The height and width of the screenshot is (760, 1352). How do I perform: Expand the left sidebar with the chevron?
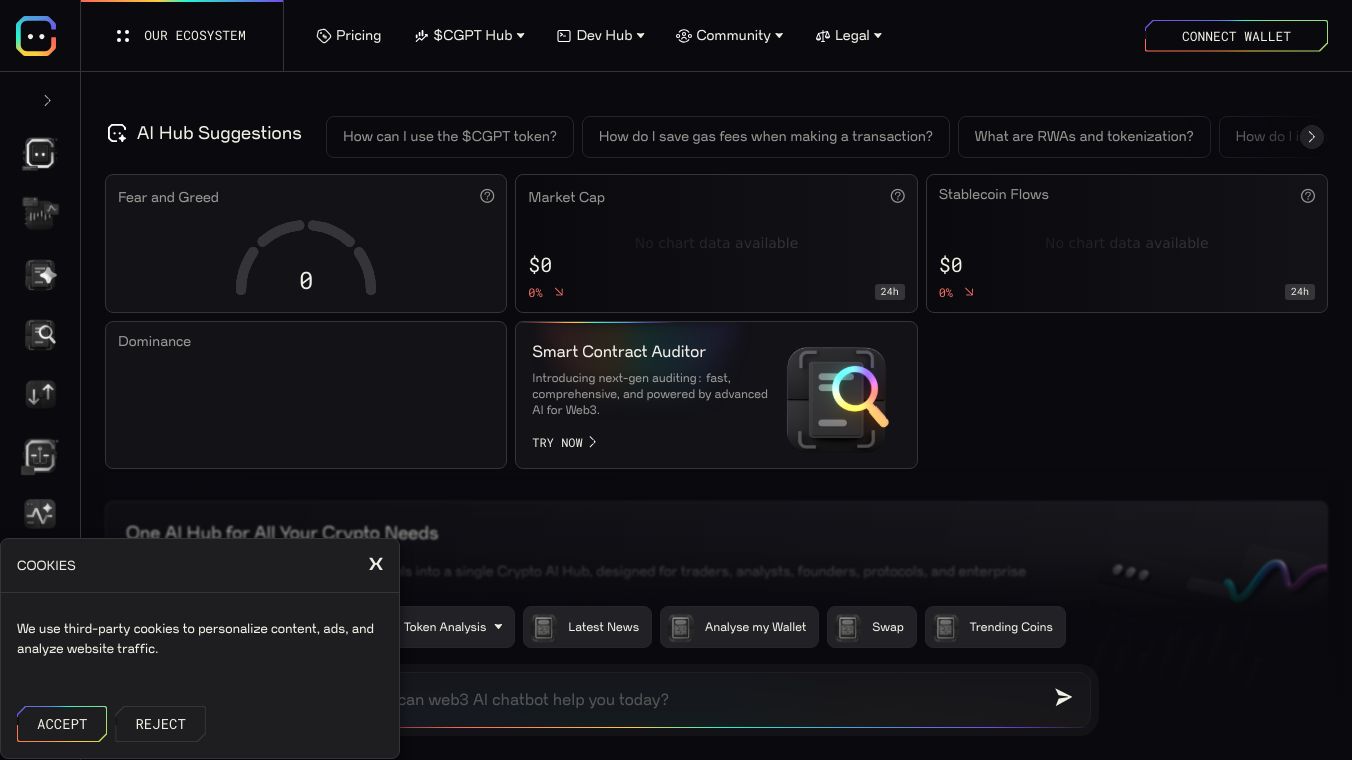point(47,100)
